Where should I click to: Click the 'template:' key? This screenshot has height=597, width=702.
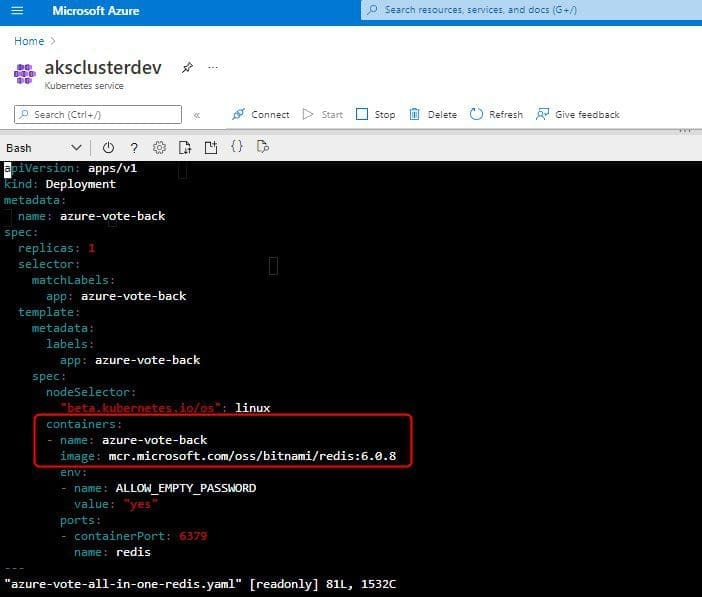click(49, 312)
